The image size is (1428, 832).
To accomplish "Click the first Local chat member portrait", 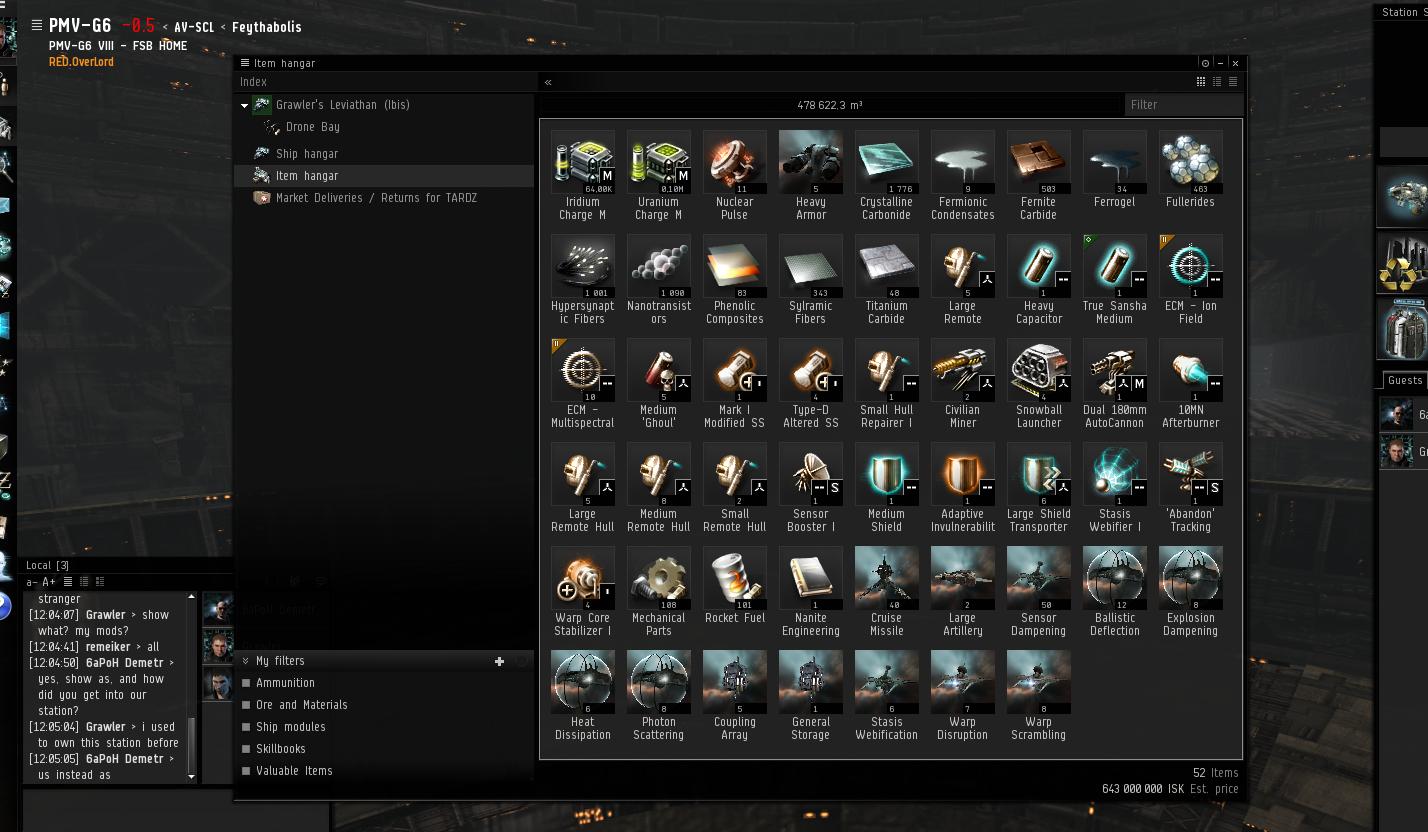I will pos(218,608).
